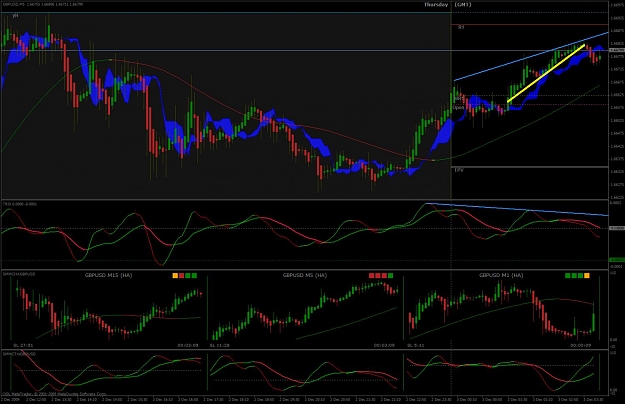This screenshot has height=404, width=625.
Task: Click the GBPUSD M1 (HA) panel title
Action: [x=501, y=275]
